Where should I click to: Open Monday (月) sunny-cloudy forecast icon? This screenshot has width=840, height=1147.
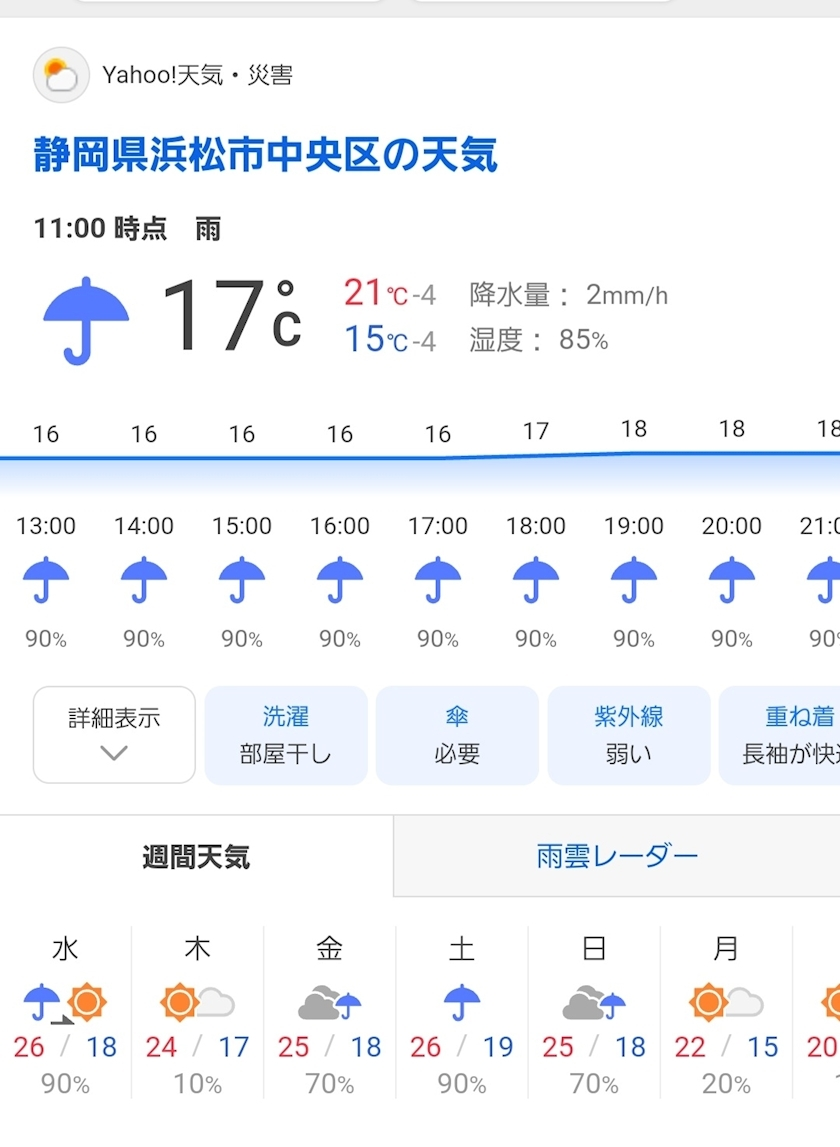click(726, 1002)
